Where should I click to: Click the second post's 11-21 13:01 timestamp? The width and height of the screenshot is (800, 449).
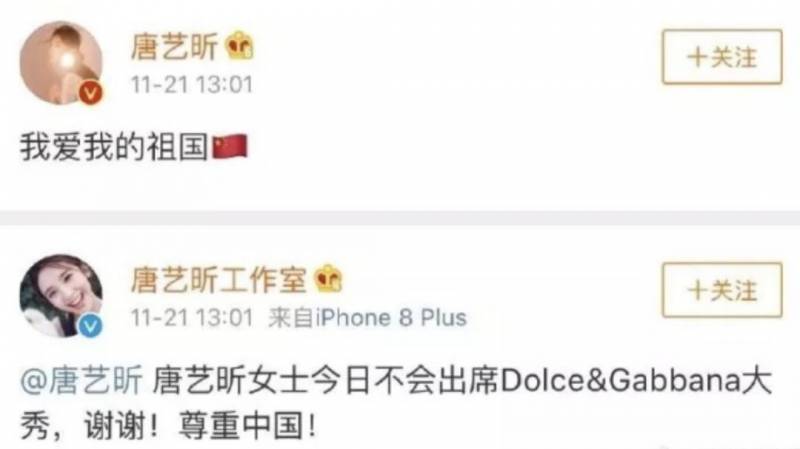[192, 317]
